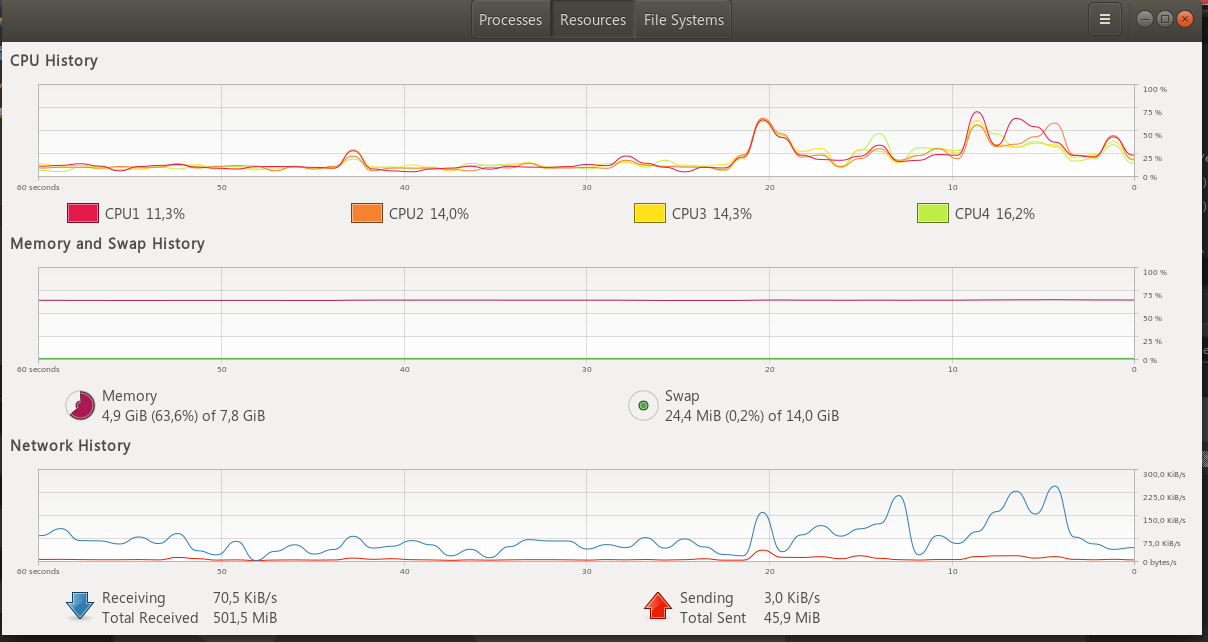The image size is (1208, 642).
Task: Select the CPU1 pink color swatch
Action: point(83,212)
